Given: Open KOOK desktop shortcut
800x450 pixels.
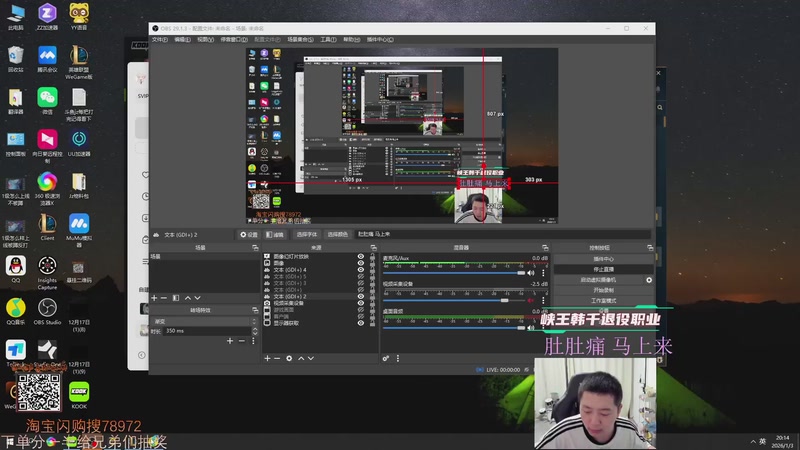Looking at the screenshot, I should pyautogui.click(x=79, y=395).
